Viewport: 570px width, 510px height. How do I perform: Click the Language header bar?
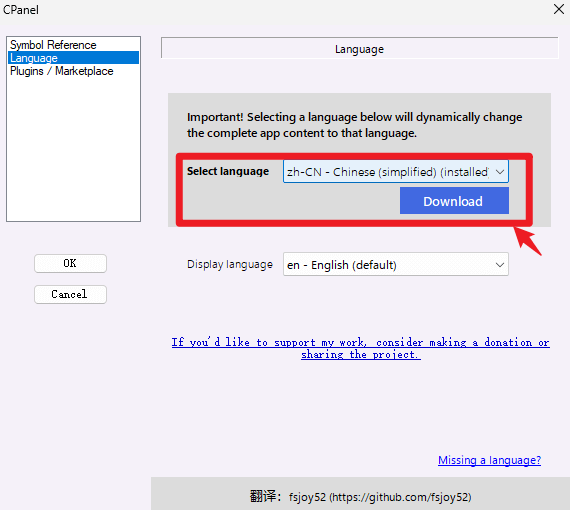[360, 48]
